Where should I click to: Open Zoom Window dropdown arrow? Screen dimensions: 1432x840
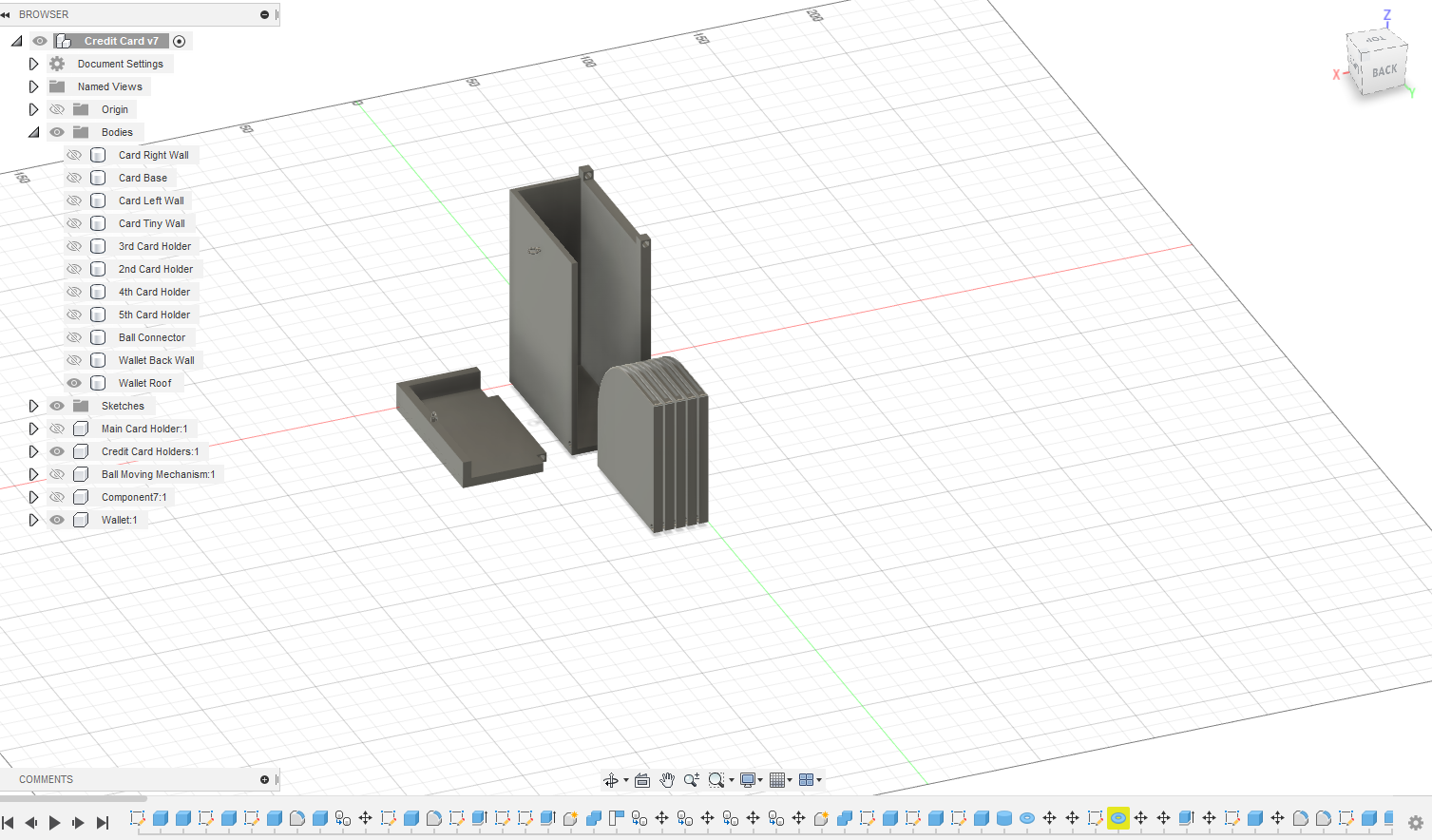[x=732, y=780]
